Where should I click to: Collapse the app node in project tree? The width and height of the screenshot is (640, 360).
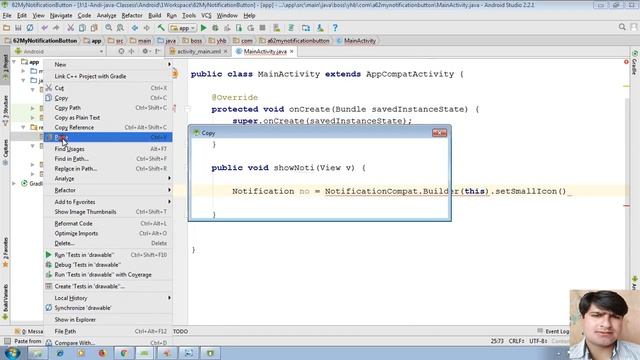point(14,62)
